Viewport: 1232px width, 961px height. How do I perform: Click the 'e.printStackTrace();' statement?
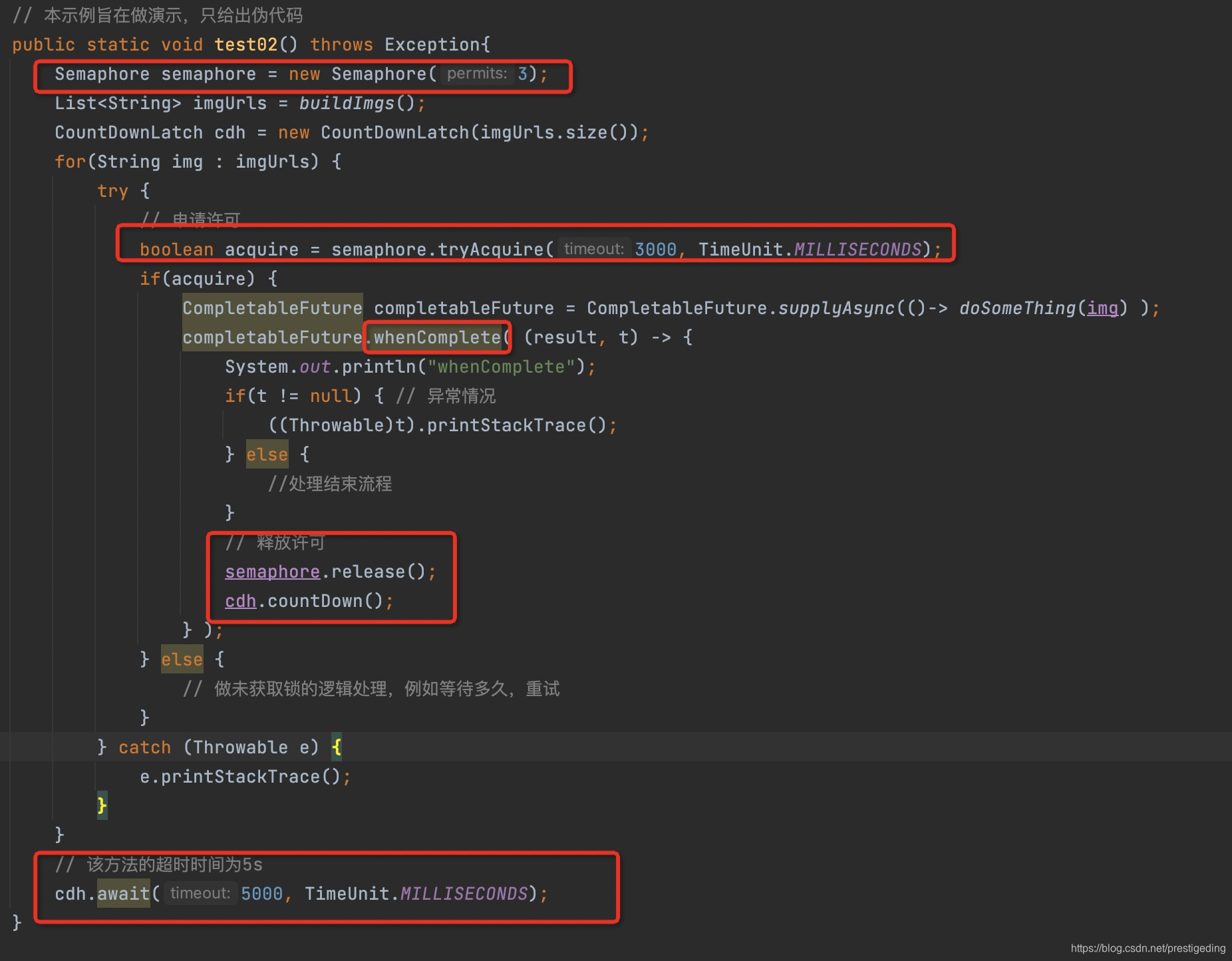(245, 777)
